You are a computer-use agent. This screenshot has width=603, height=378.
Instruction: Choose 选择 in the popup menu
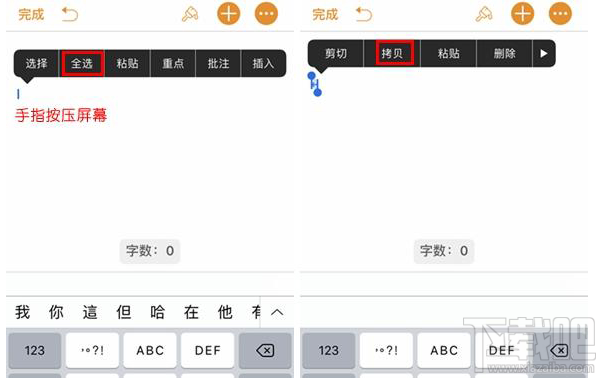(37, 63)
